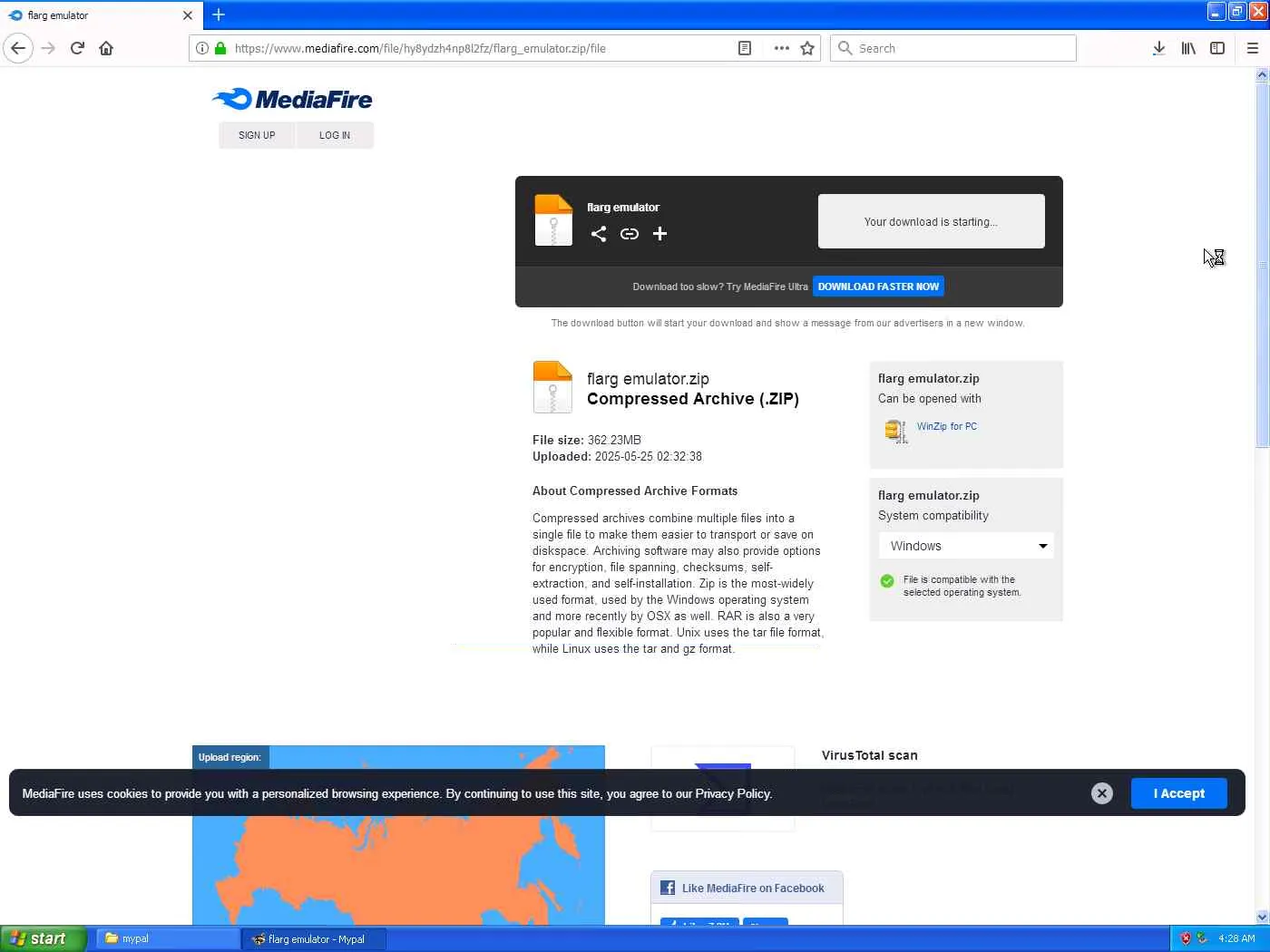Image resolution: width=1270 pixels, height=952 pixels.
Task: Add flarg emulator to my files
Action: [660, 234]
